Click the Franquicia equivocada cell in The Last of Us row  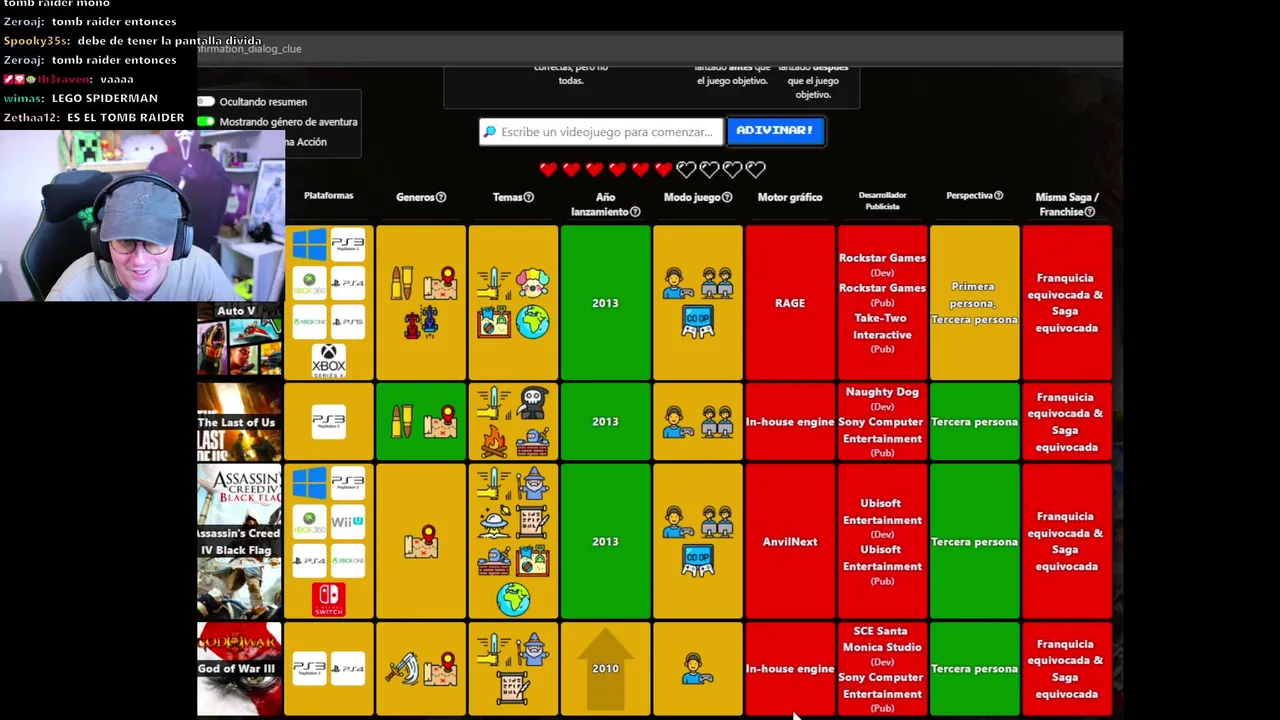coord(1067,421)
